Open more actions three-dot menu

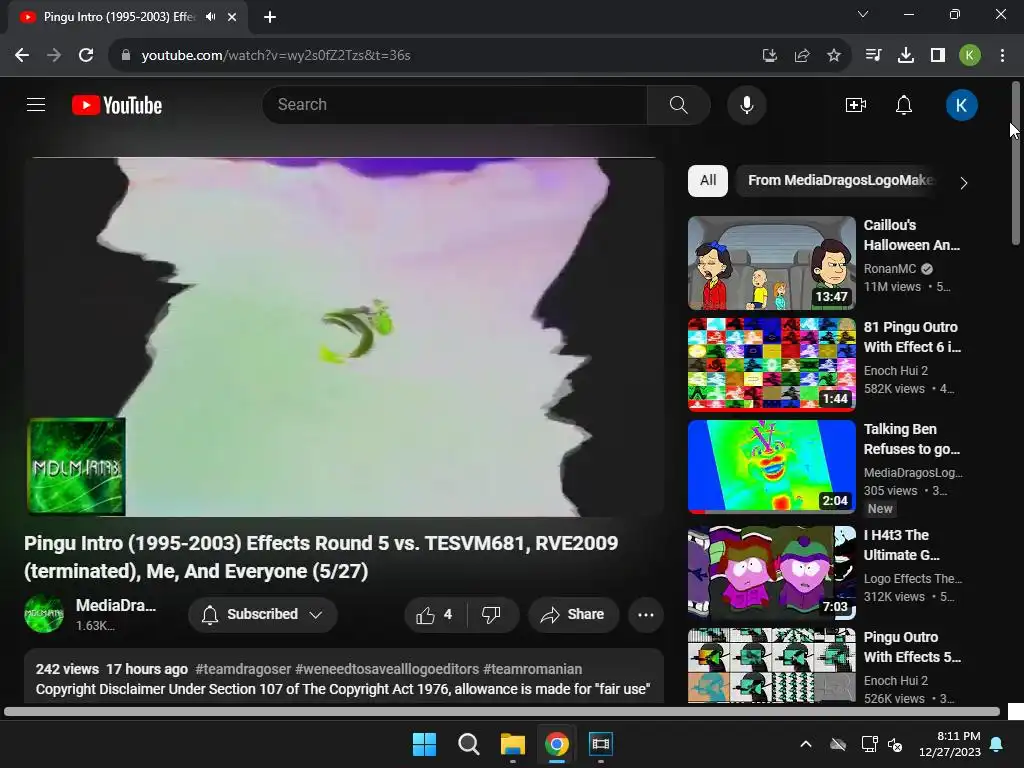click(x=645, y=615)
